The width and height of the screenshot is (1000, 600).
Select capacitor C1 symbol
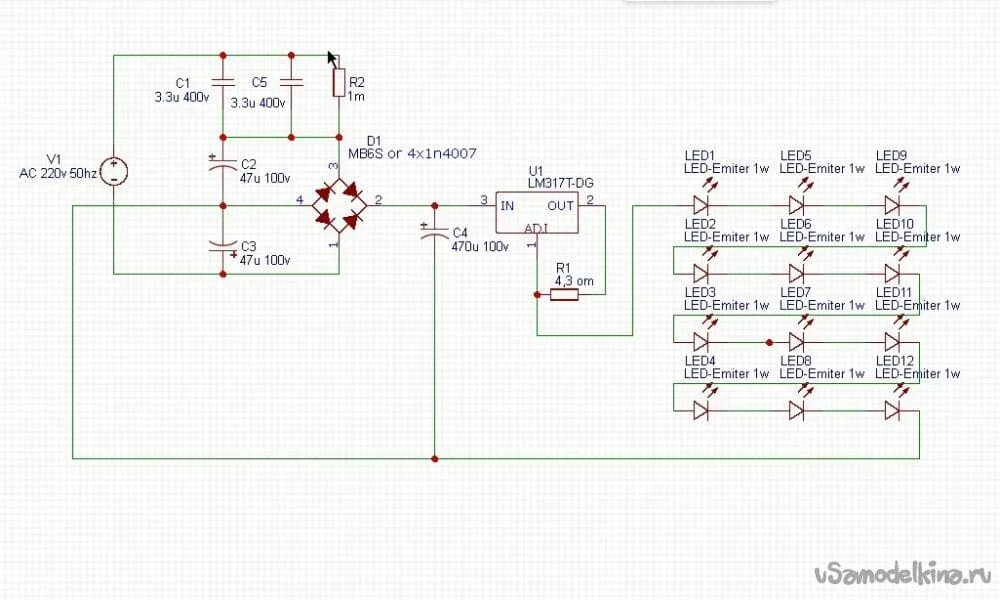coord(223,82)
